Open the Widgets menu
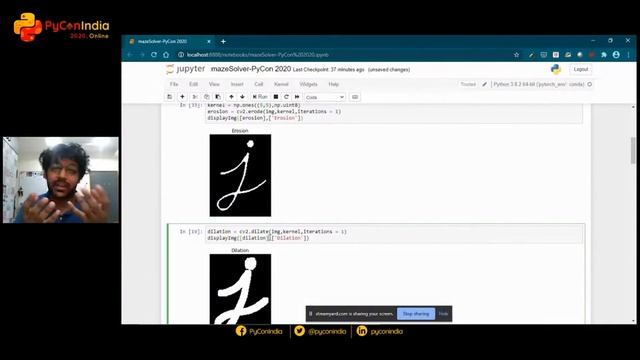Image resolution: width=640 pixels, height=360 pixels. (308, 84)
